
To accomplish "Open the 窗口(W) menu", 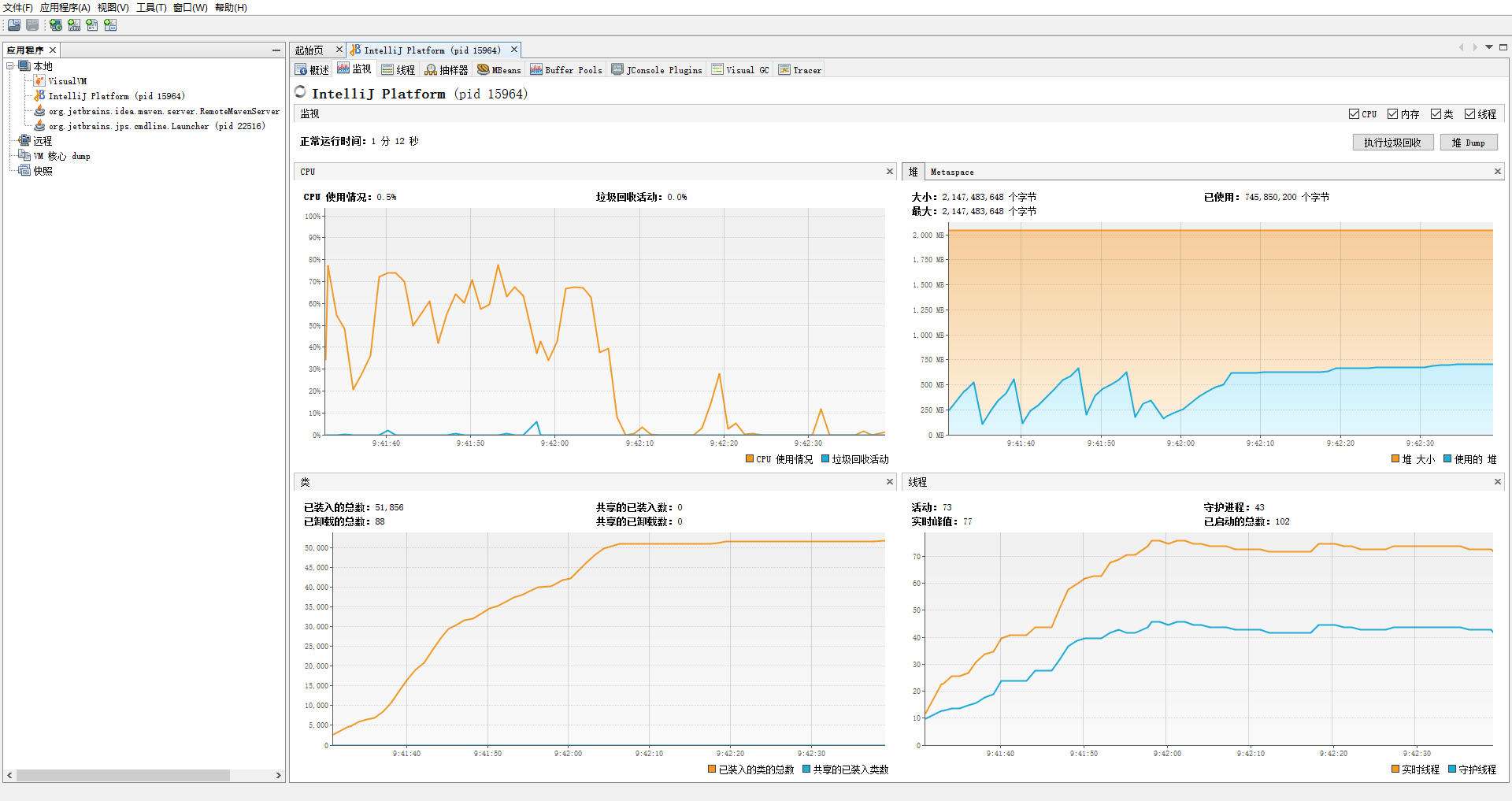I will 191,8.
